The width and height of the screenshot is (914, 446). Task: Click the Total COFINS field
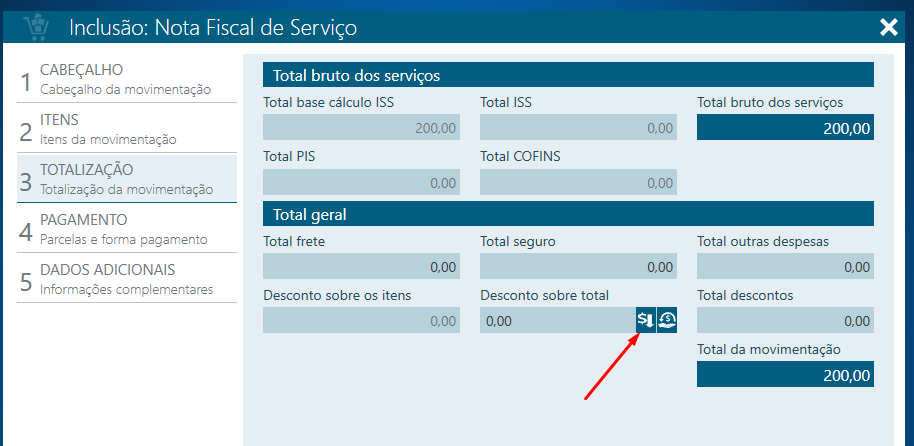coord(578,182)
